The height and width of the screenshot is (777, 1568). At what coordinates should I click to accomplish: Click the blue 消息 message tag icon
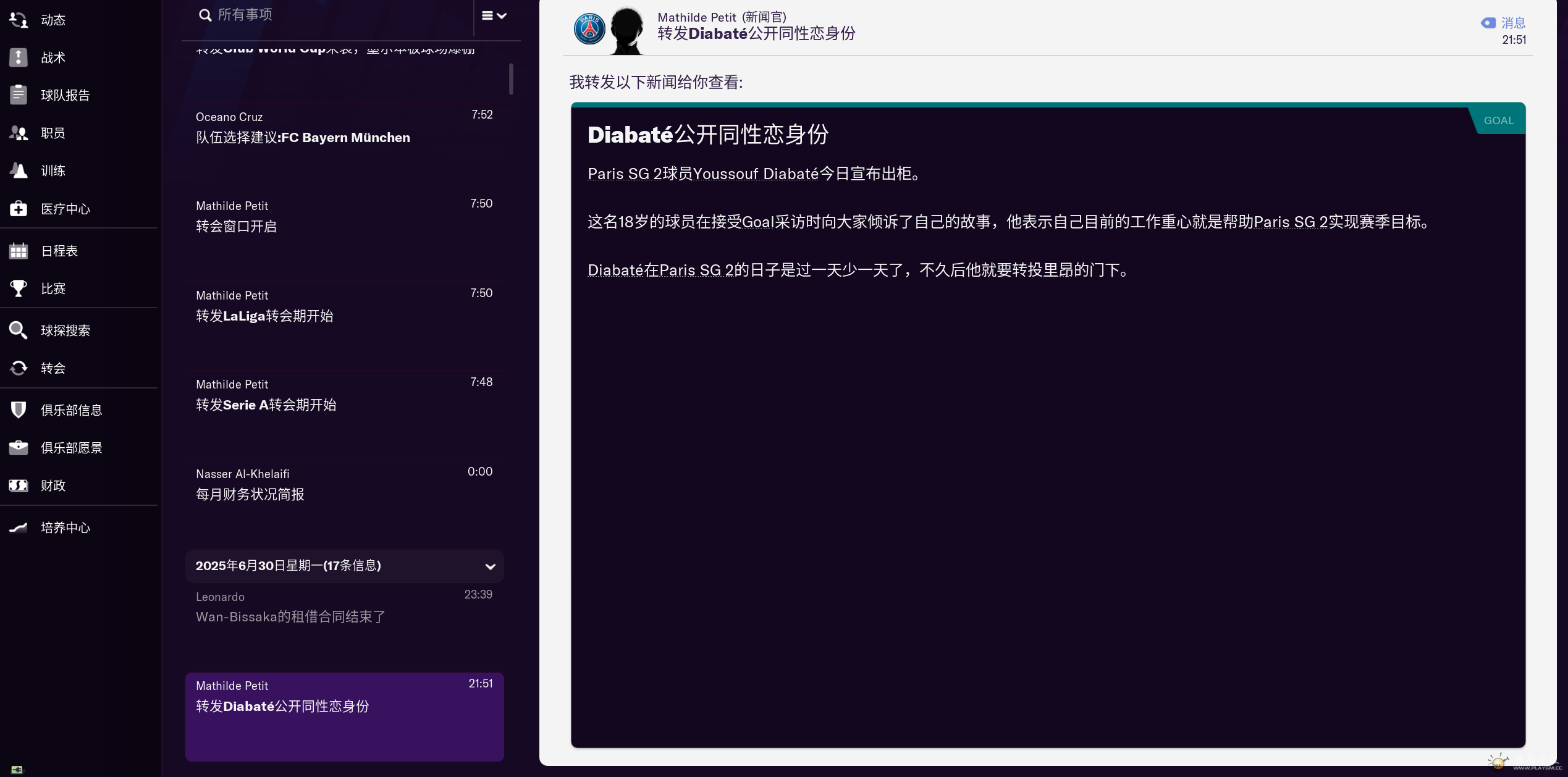[1488, 23]
